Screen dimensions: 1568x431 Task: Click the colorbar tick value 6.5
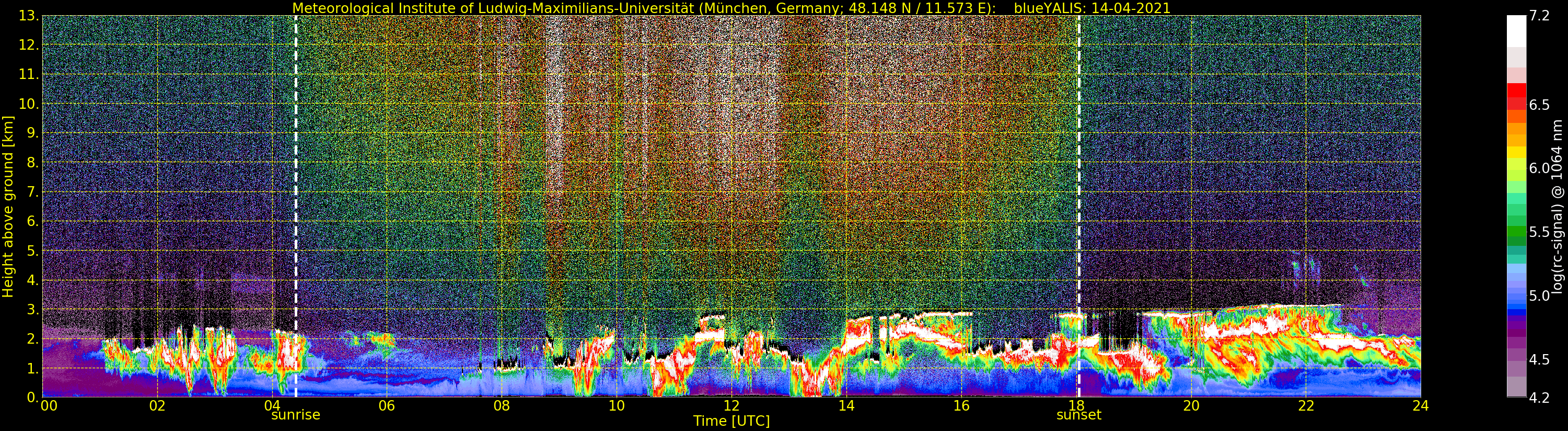pyautogui.click(x=1539, y=105)
